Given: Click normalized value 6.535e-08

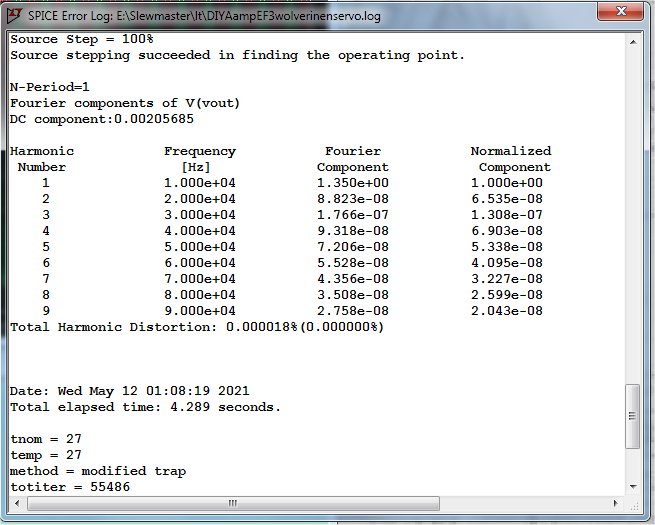Looking at the screenshot, I should tap(507, 199).
